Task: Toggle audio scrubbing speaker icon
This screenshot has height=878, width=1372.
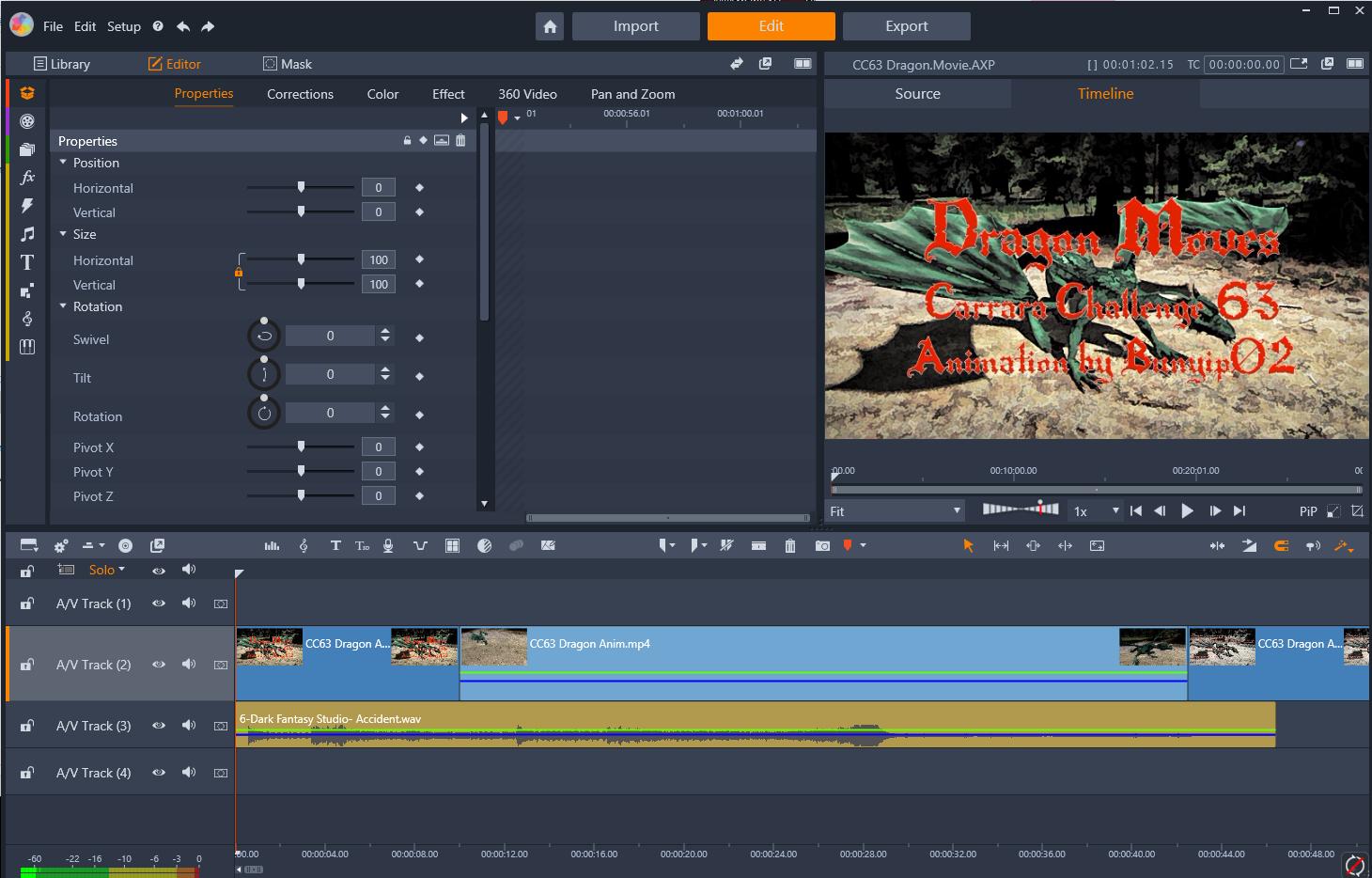Action: point(1313,545)
